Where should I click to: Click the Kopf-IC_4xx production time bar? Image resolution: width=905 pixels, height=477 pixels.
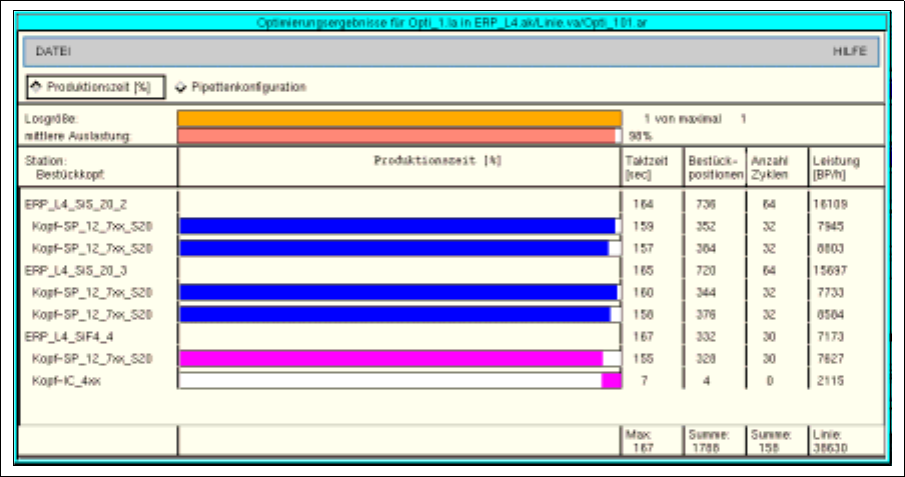(400, 381)
